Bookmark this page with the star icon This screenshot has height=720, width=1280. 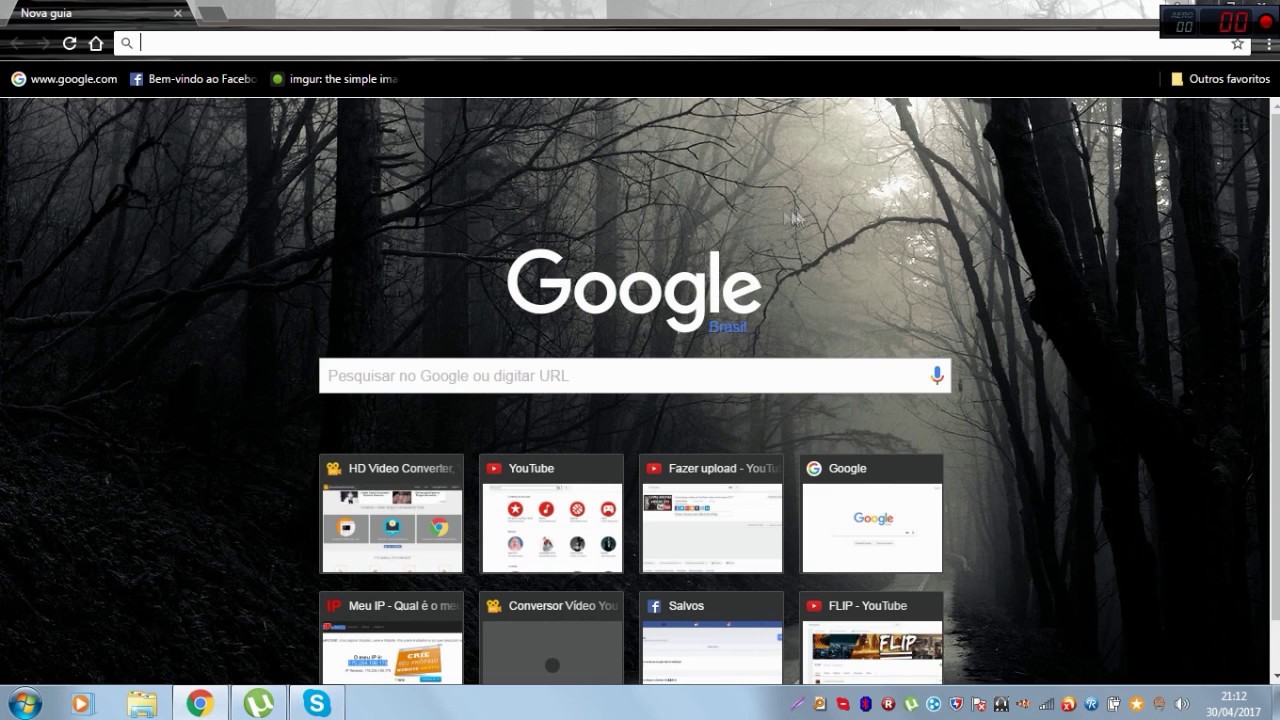click(1237, 43)
